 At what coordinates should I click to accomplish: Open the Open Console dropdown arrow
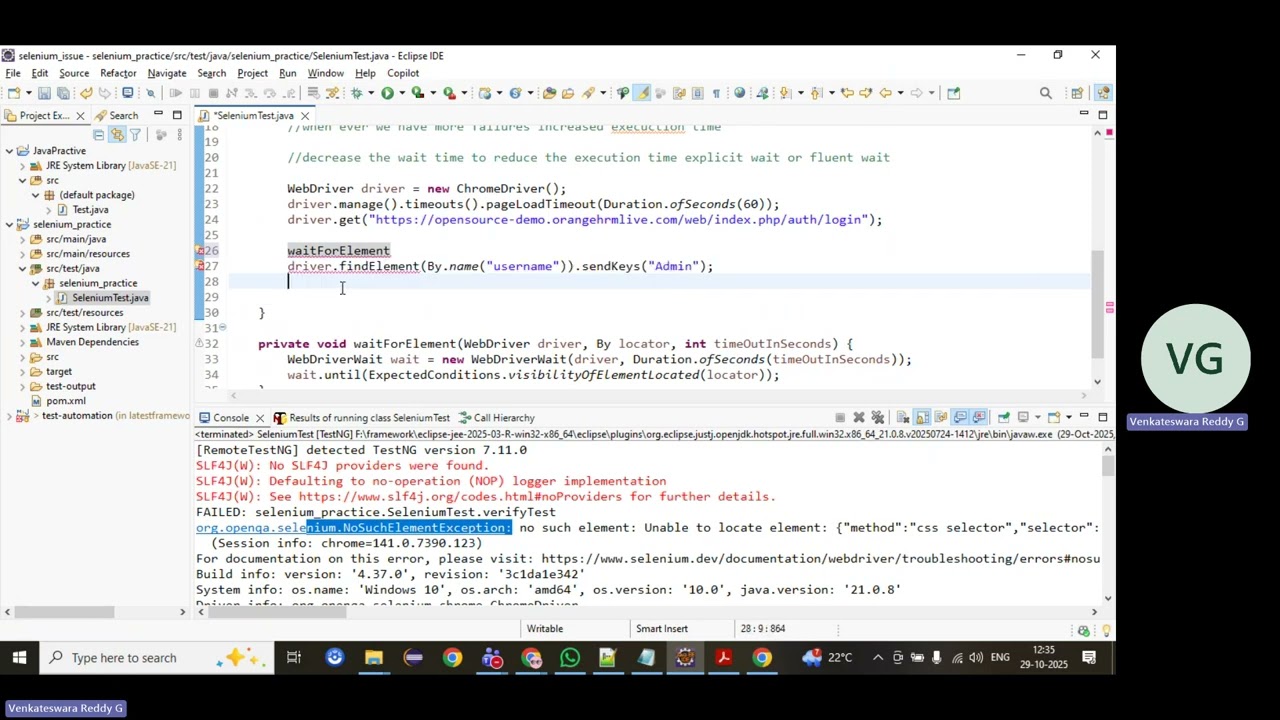(1069, 417)
